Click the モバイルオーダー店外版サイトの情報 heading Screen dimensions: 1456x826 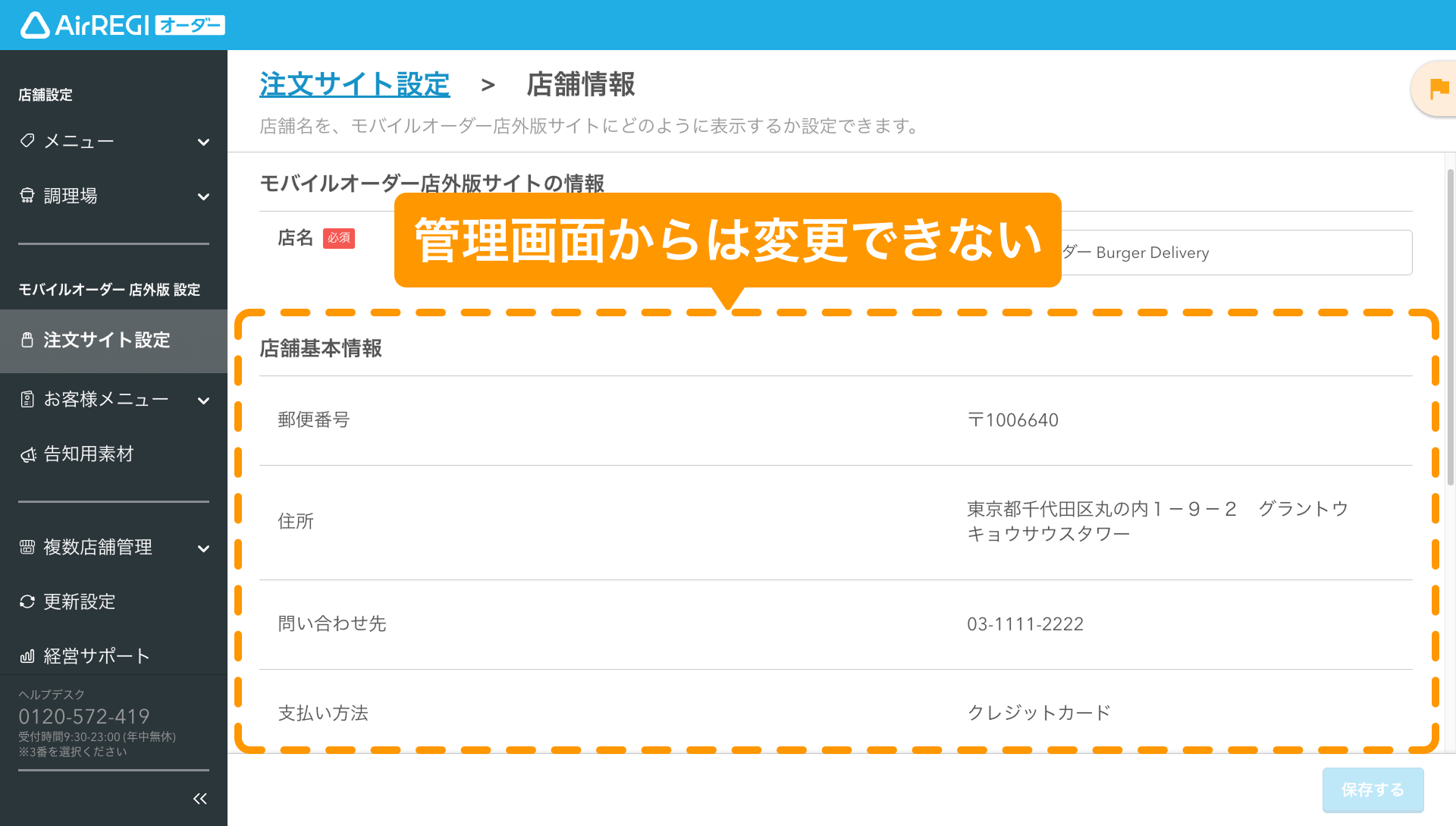[432, 184]
